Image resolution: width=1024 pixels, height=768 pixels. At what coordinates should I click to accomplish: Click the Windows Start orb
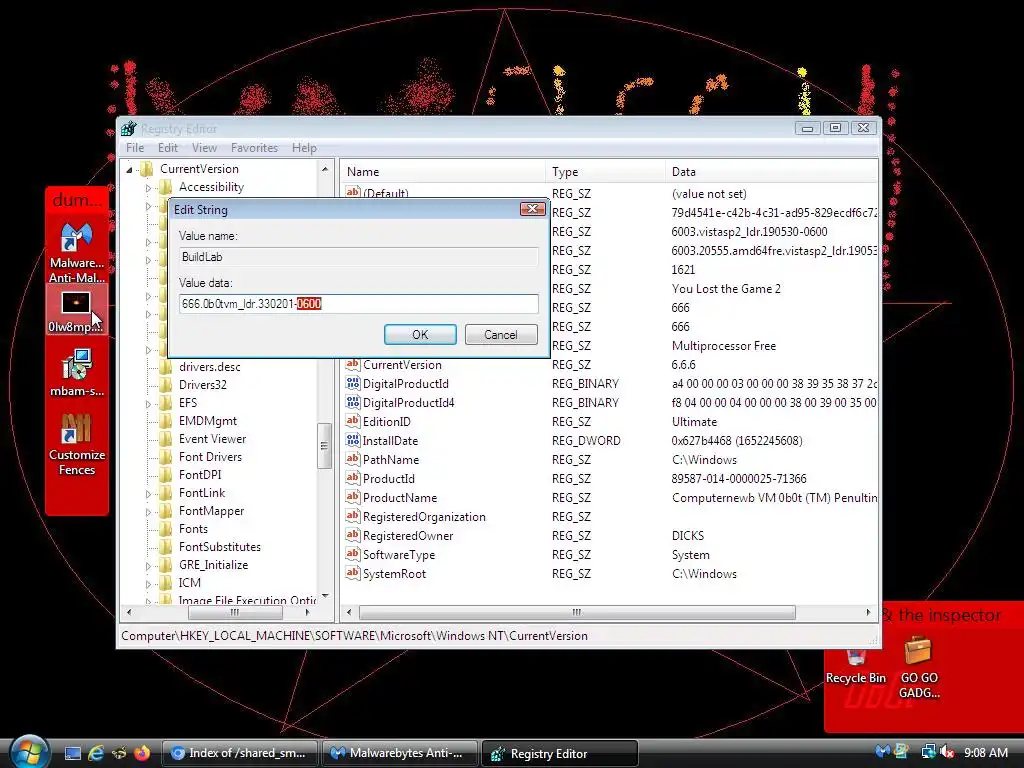point(28,752)
